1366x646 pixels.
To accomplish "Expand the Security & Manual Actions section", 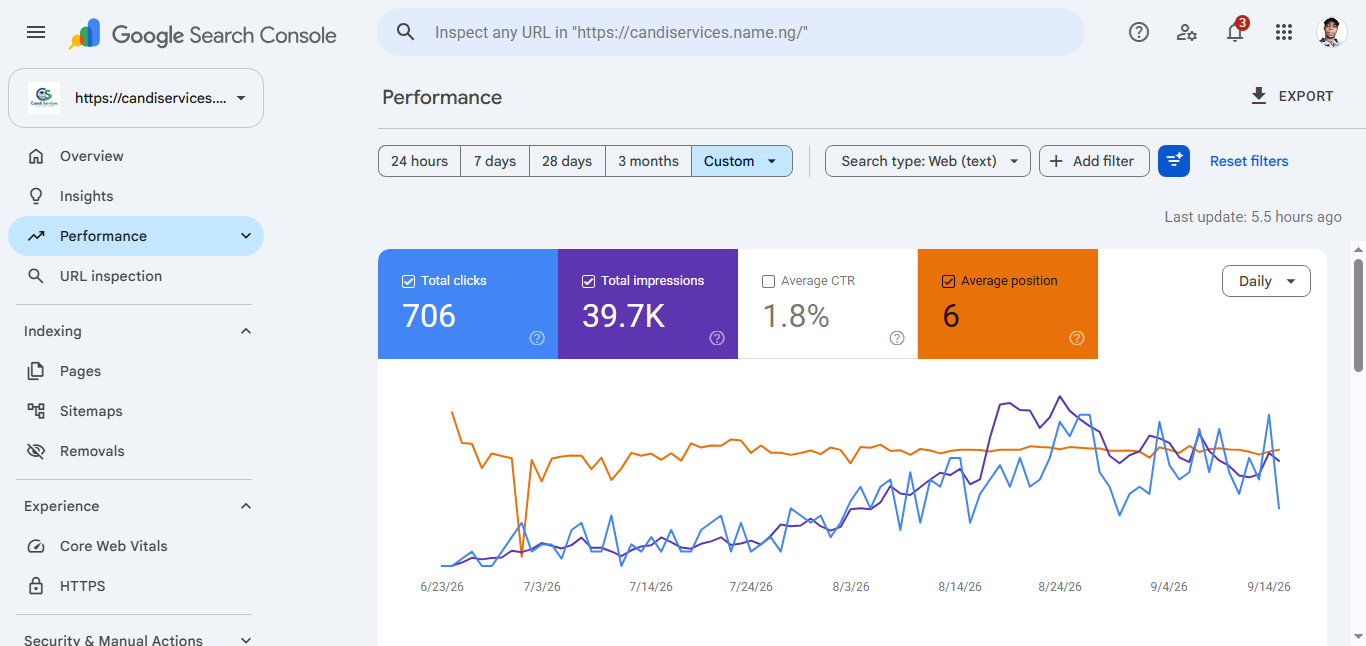I will click(x=246, y=640).
